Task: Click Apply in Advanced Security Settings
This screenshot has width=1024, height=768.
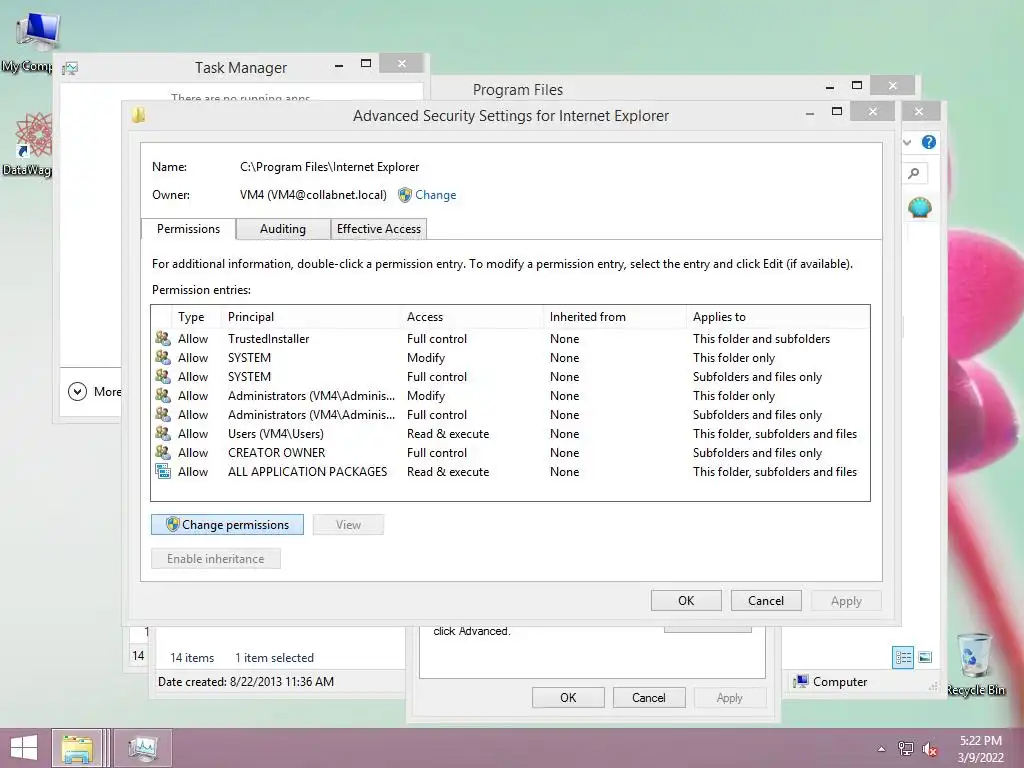Action: [x=846, y=600]
